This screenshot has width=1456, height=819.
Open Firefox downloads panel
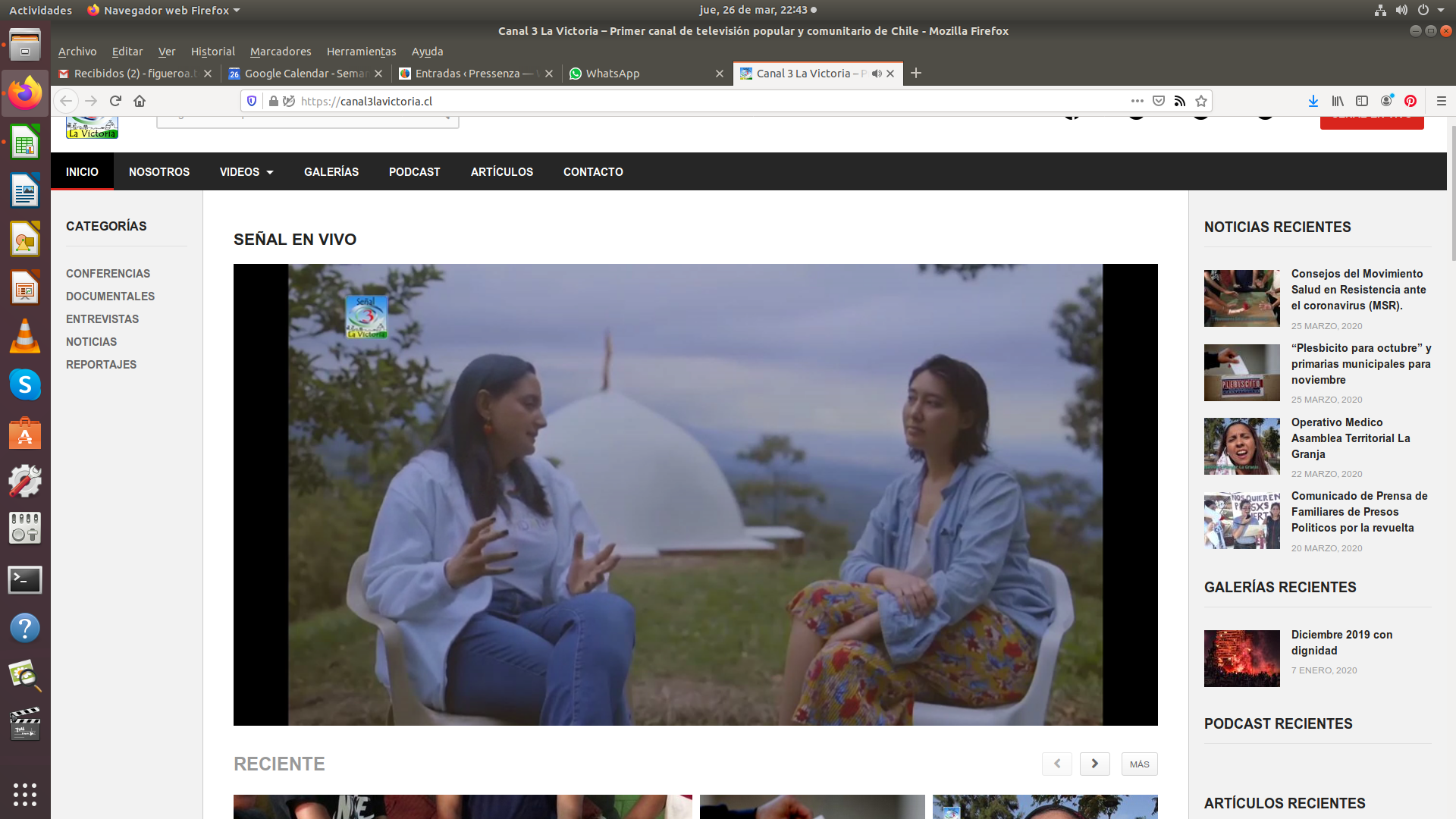click(x=1313, y=101)
